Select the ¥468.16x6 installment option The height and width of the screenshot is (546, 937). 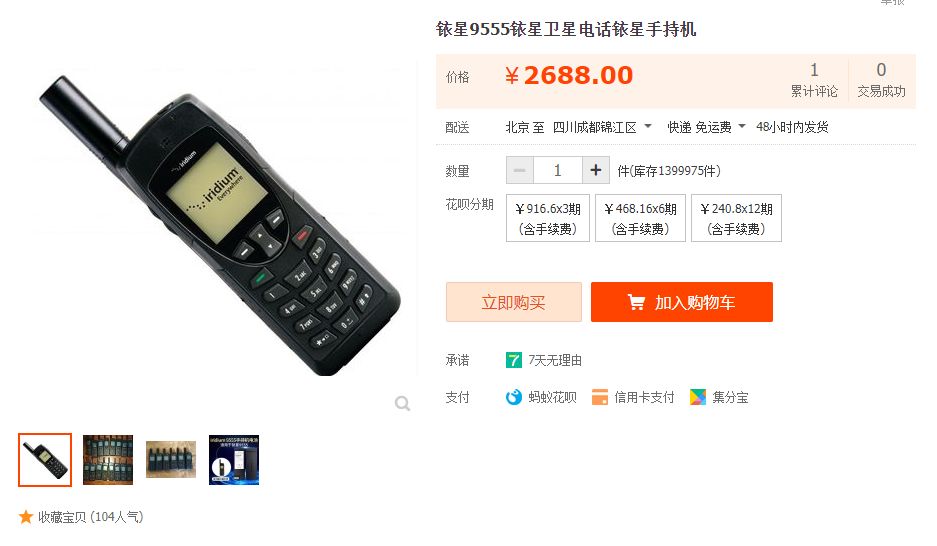click(641, 218)
